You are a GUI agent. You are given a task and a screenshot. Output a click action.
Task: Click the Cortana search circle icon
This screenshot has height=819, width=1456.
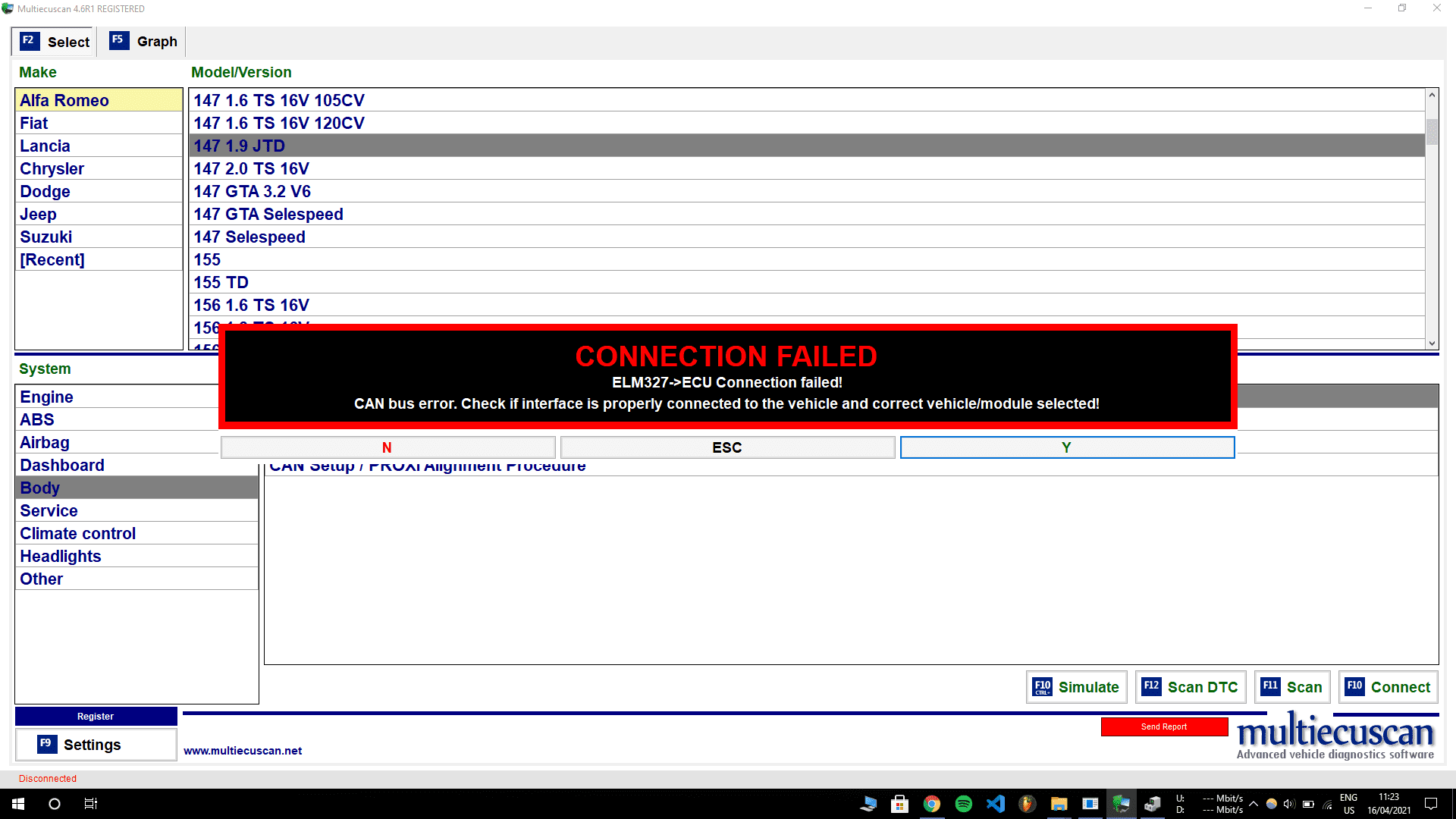55,804
